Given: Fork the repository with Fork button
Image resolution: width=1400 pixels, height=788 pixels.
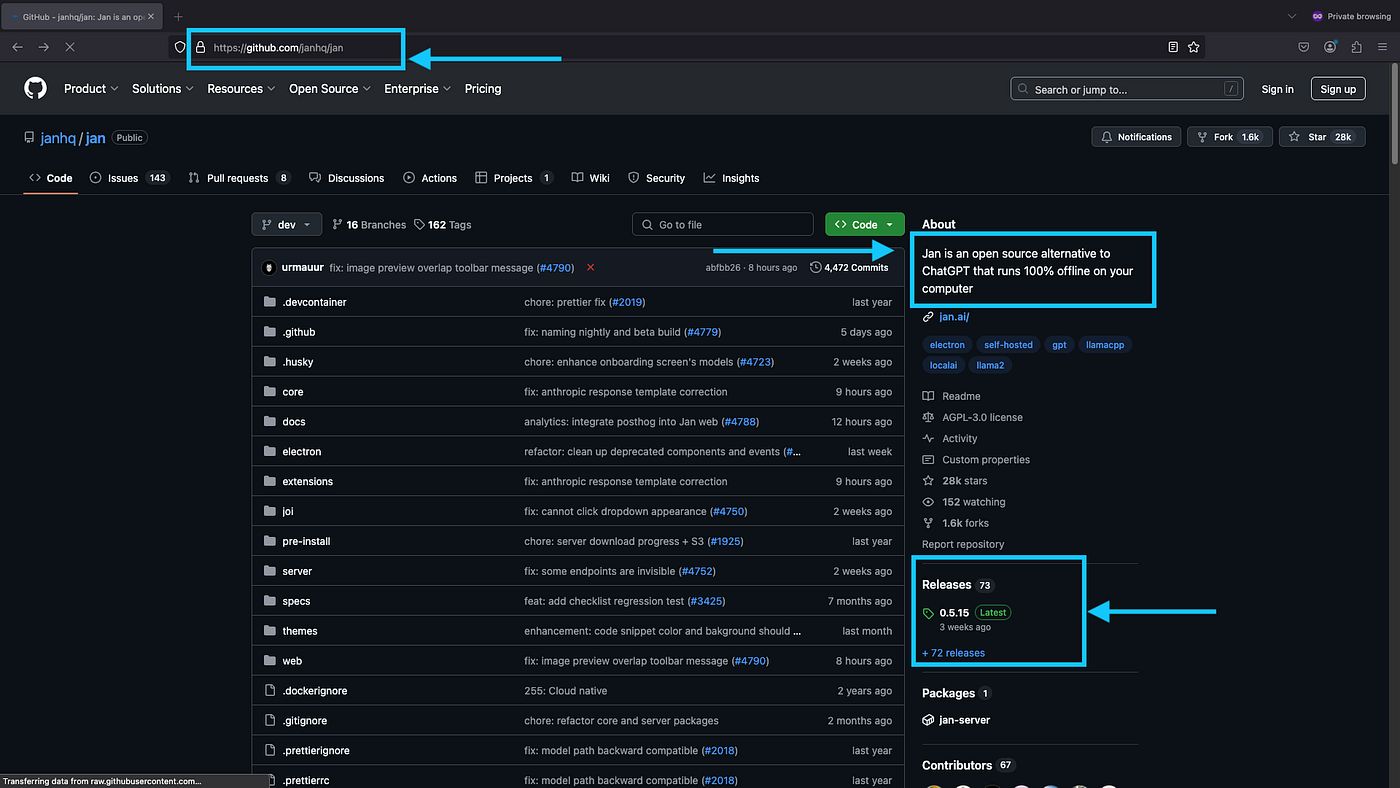Looking at the screenshot, I should (x=1229, y=137).
